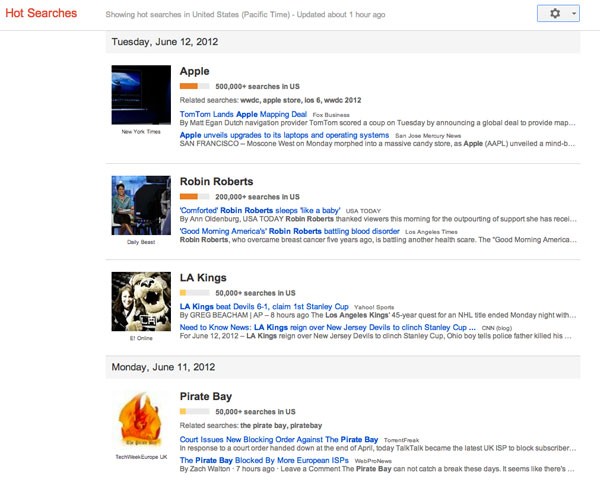The height and width of the screenshot is (482, 600).
Task: Click the Apple search volume bar
Action: coord(194,87)
